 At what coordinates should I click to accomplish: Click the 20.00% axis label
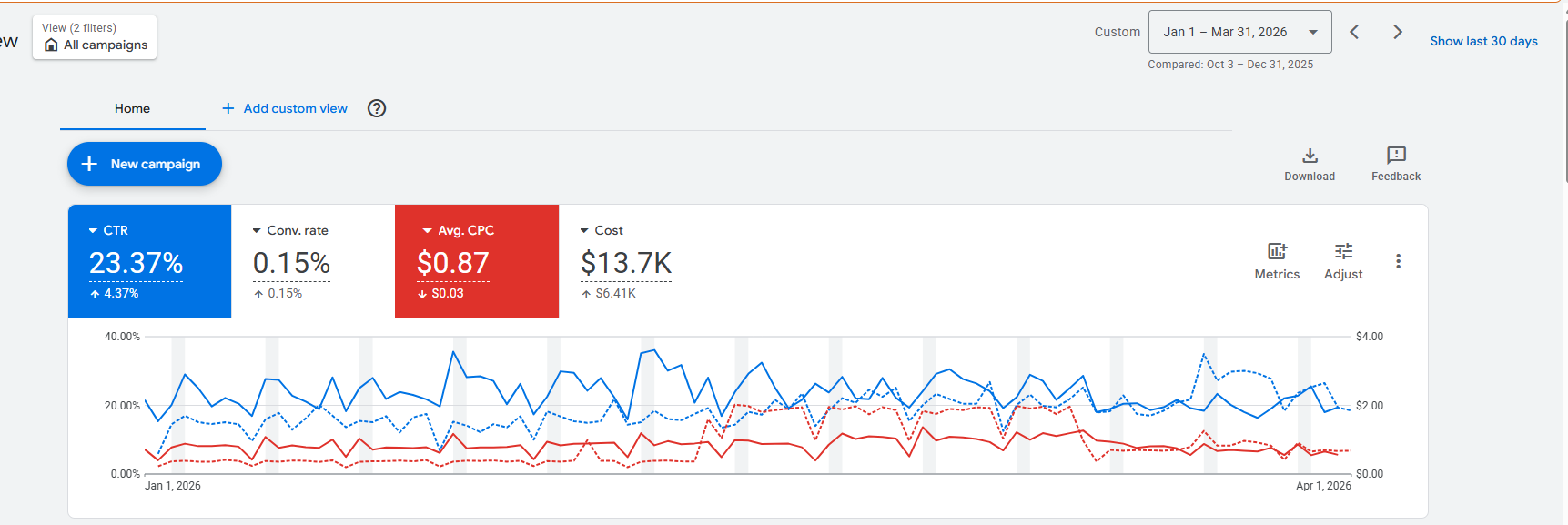coord(122,406)
